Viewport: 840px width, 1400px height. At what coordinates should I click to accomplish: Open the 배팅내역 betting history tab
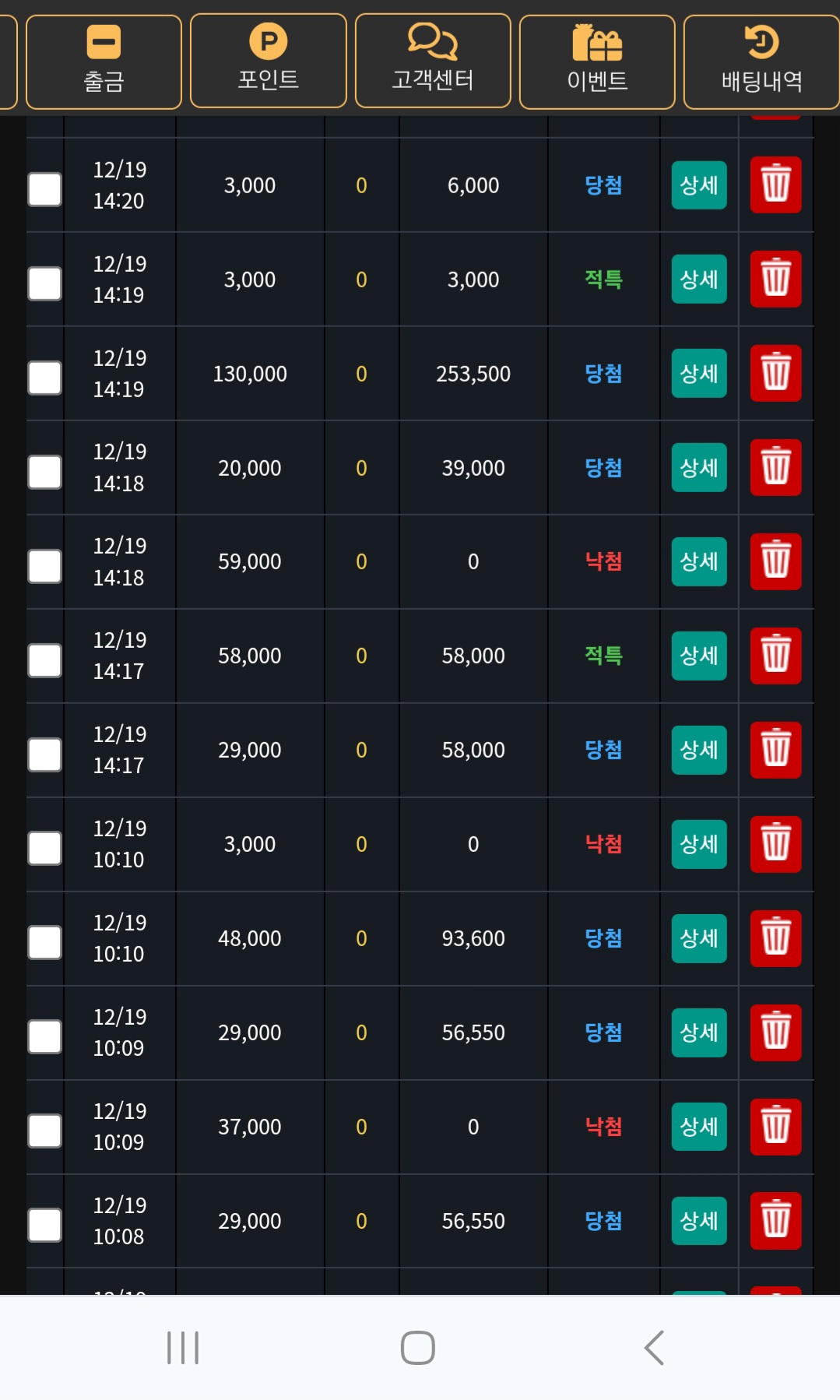coord(761,62)
